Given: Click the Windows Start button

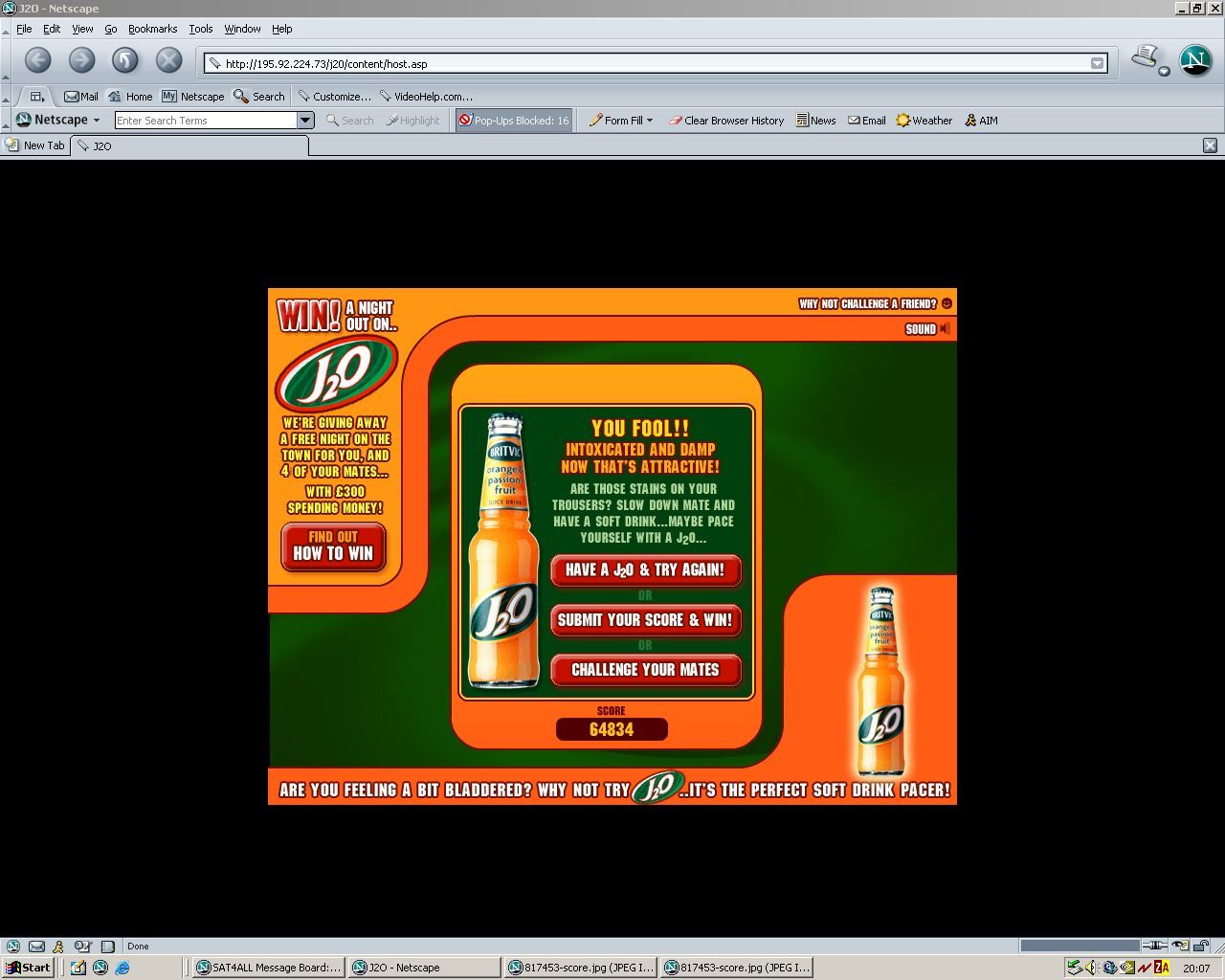Looking at the screenshot, I should point(28,968).
